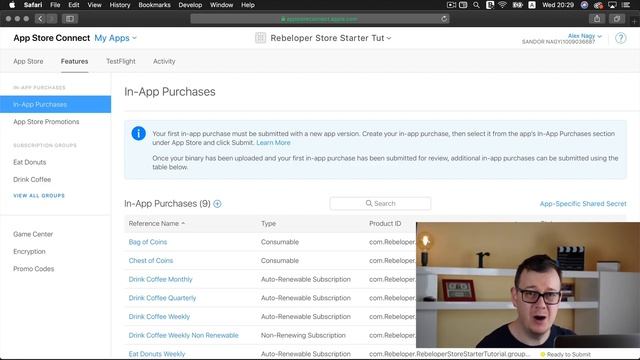Open the Apple menu
The width and height of the screenshot is (640, 360).
click(12, 5)
